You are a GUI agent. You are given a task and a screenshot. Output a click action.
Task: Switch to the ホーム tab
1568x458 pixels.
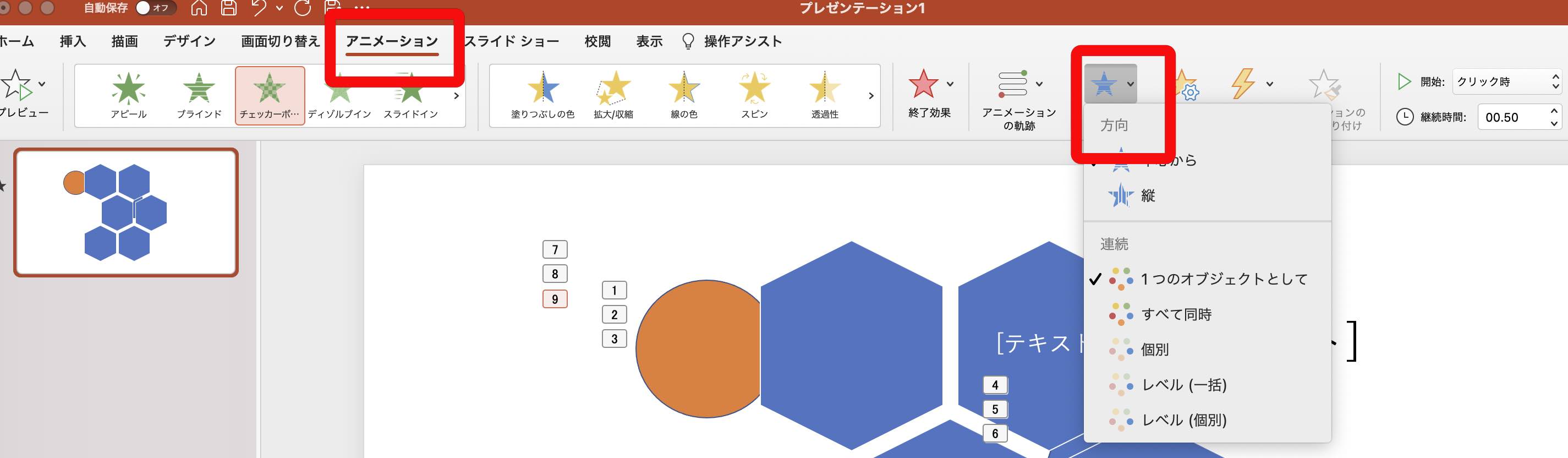coord(17,41)
